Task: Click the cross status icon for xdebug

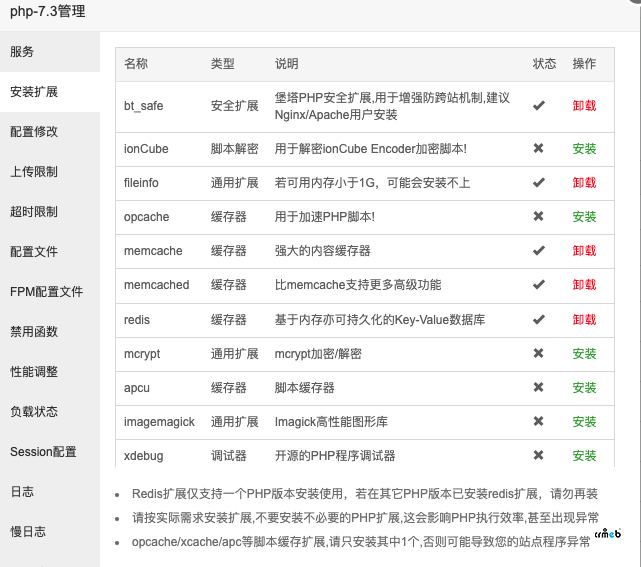Action: 539,456
